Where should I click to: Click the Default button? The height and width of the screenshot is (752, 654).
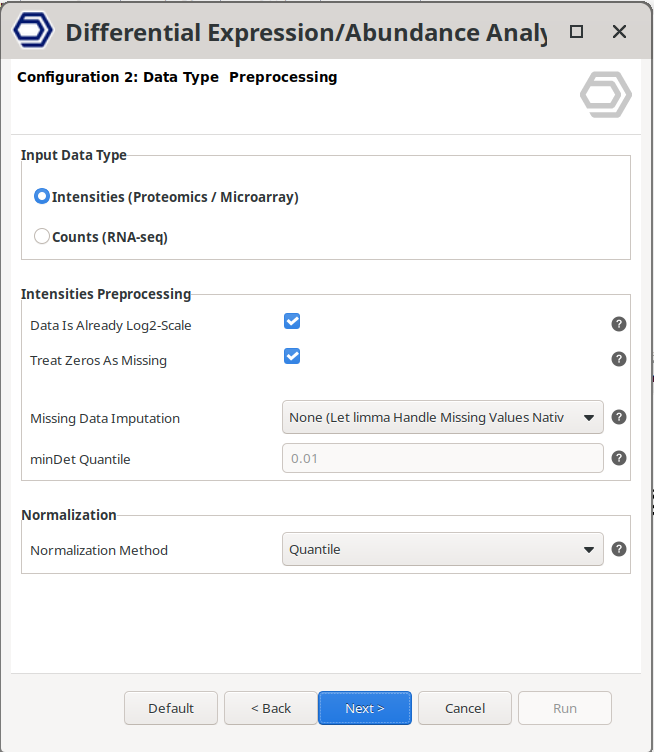coord(171,708)
